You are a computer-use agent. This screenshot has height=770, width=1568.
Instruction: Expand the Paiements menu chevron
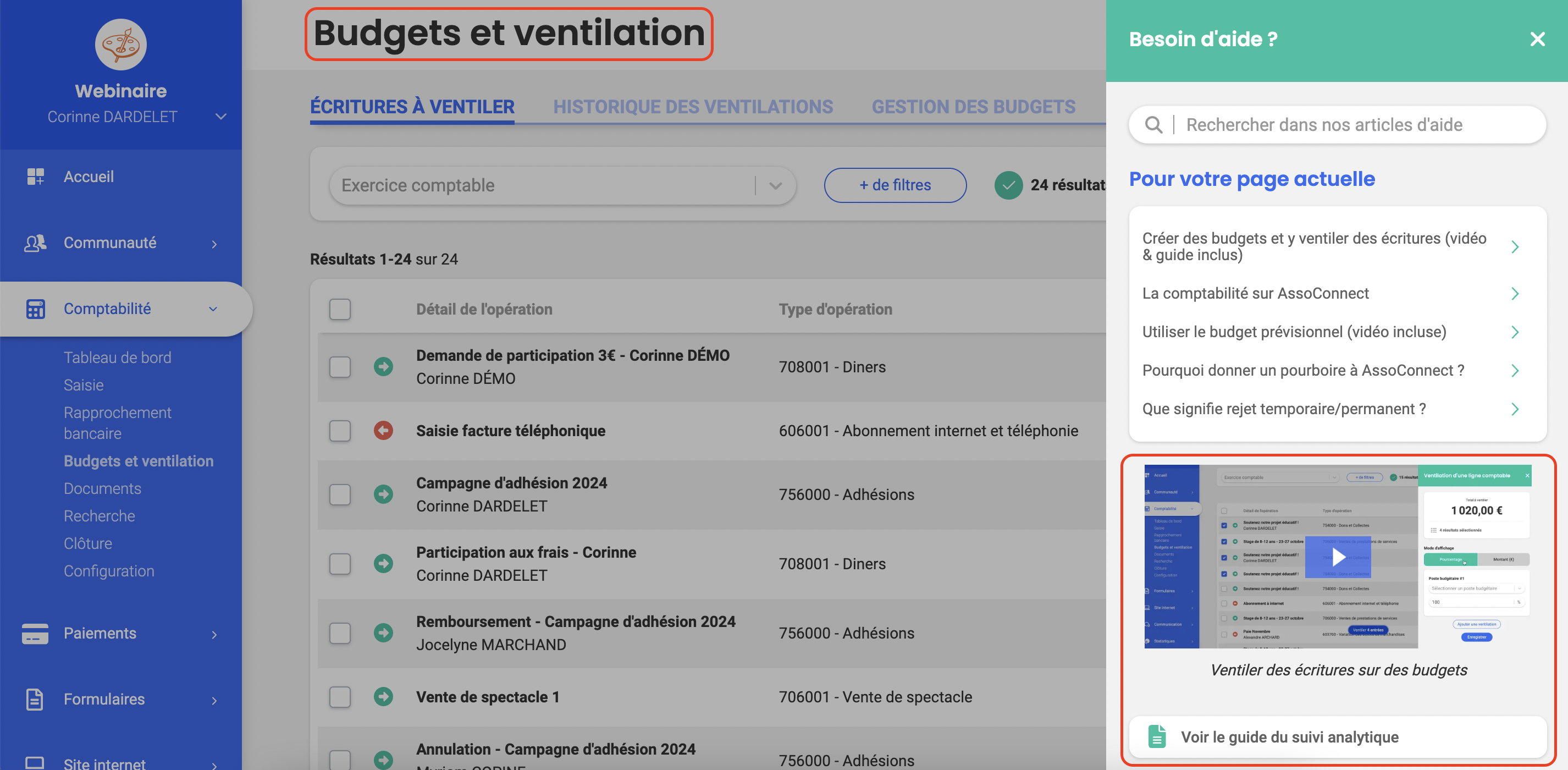(214, 635)
